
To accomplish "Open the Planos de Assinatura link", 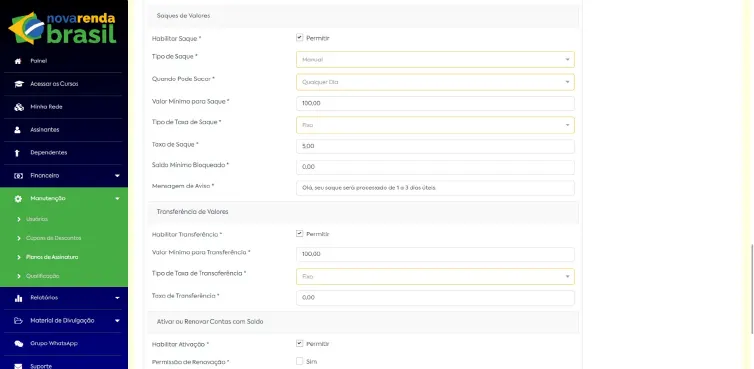I will [52, 257].
